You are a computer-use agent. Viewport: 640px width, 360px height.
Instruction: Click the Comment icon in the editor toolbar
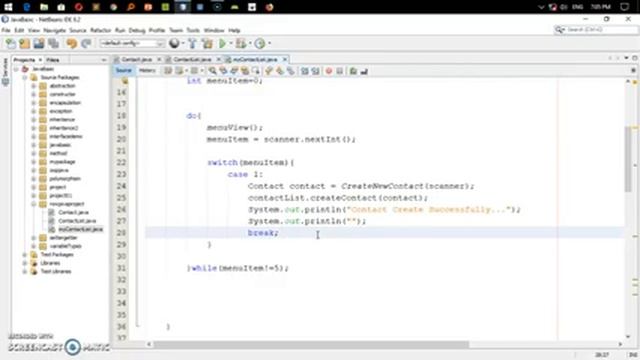(x=353, y=71)
